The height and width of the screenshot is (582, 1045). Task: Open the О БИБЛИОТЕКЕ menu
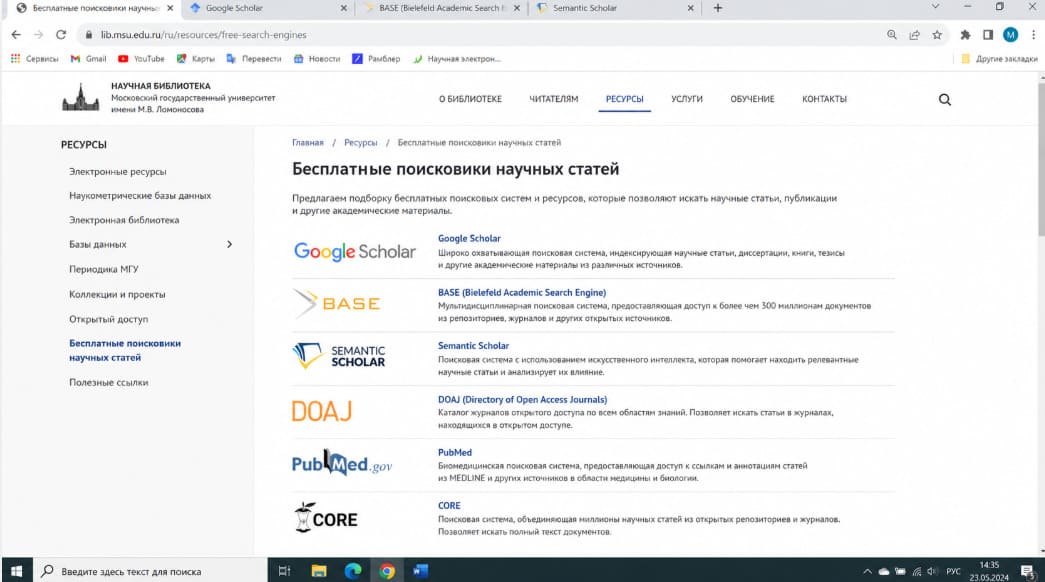click(471, 99)
